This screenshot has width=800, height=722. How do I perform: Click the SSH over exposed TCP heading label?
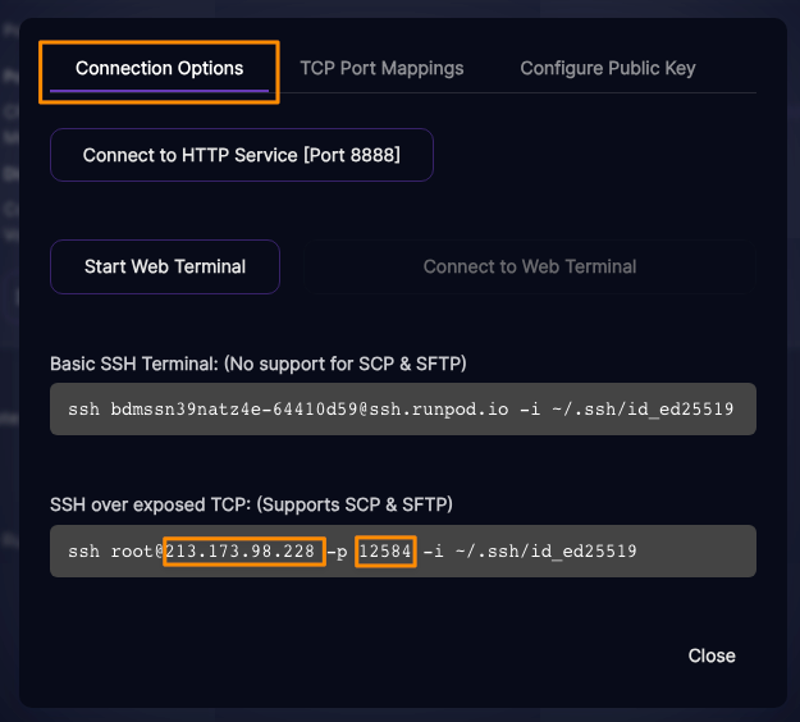click(x=251, y=505)
